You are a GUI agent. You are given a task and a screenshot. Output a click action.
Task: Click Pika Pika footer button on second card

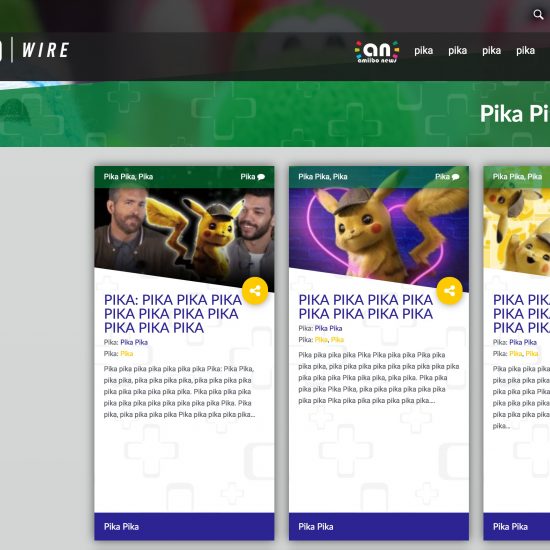tap(379, 526)
